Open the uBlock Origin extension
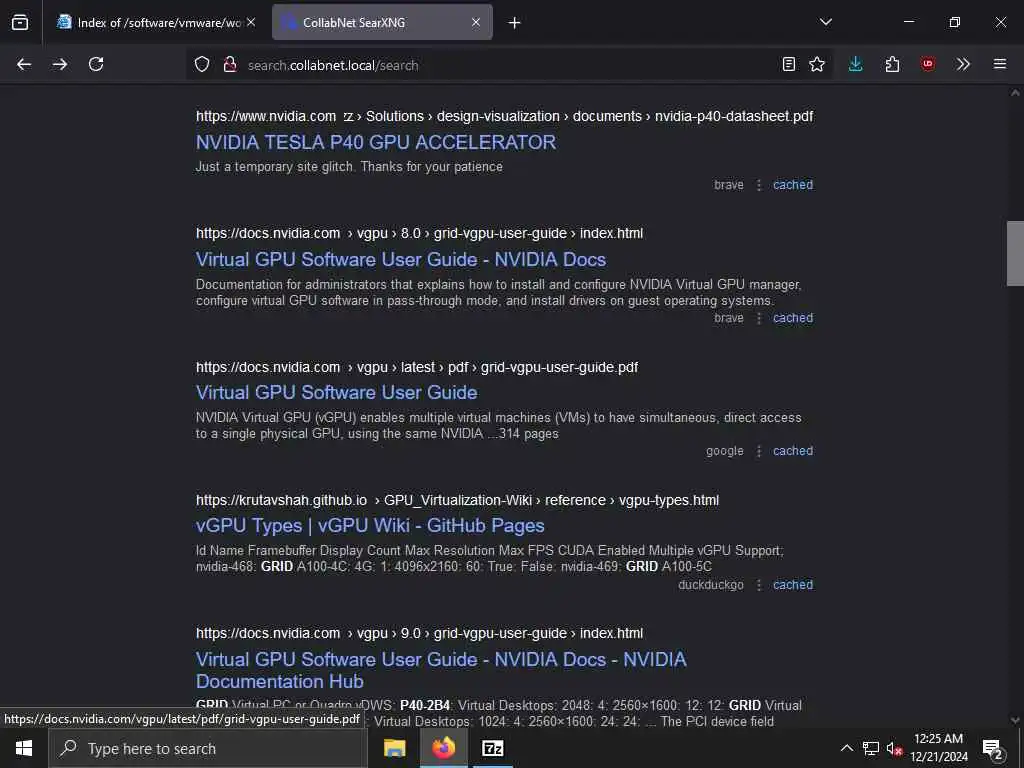Viewport: 1024px width, 768px height. (x=928, y=64)
